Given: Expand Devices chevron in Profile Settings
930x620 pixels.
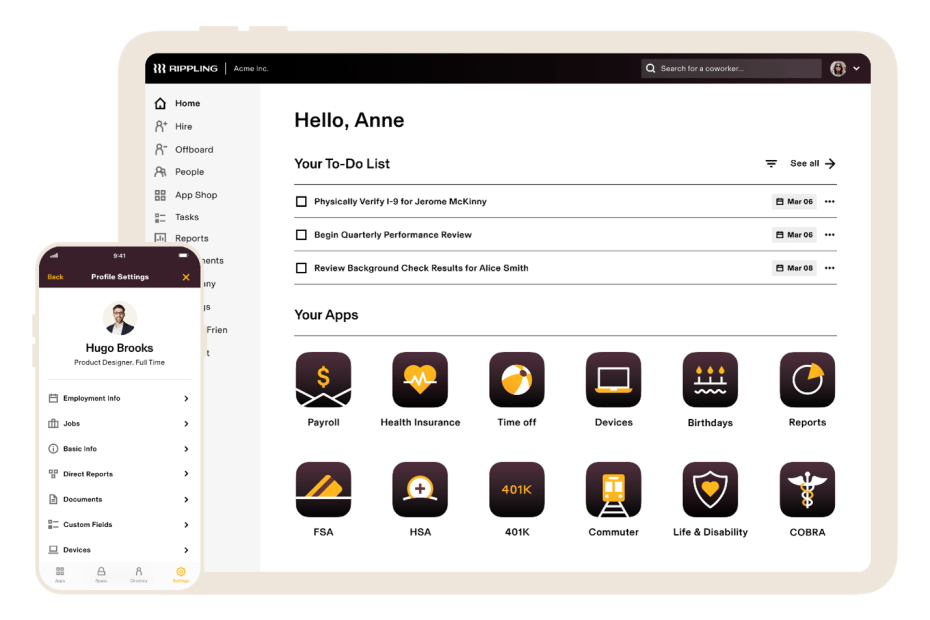Looking at the screenshot, I should [x=186, y=550].
